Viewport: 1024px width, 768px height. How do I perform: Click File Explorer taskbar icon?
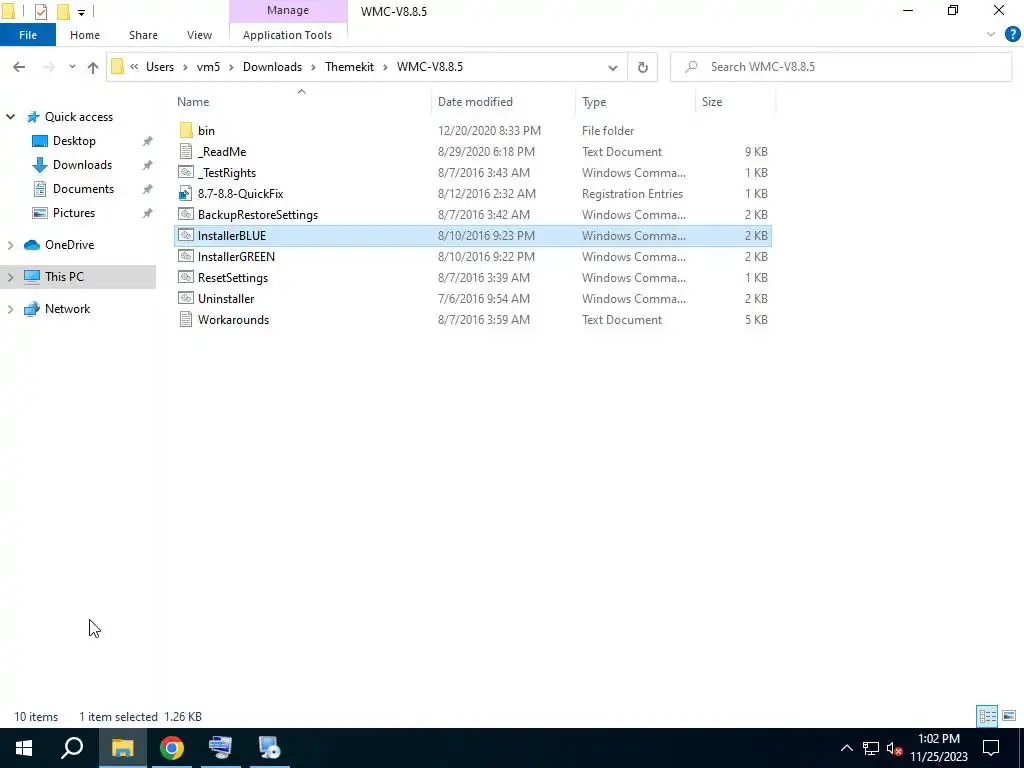pos(122,748)
